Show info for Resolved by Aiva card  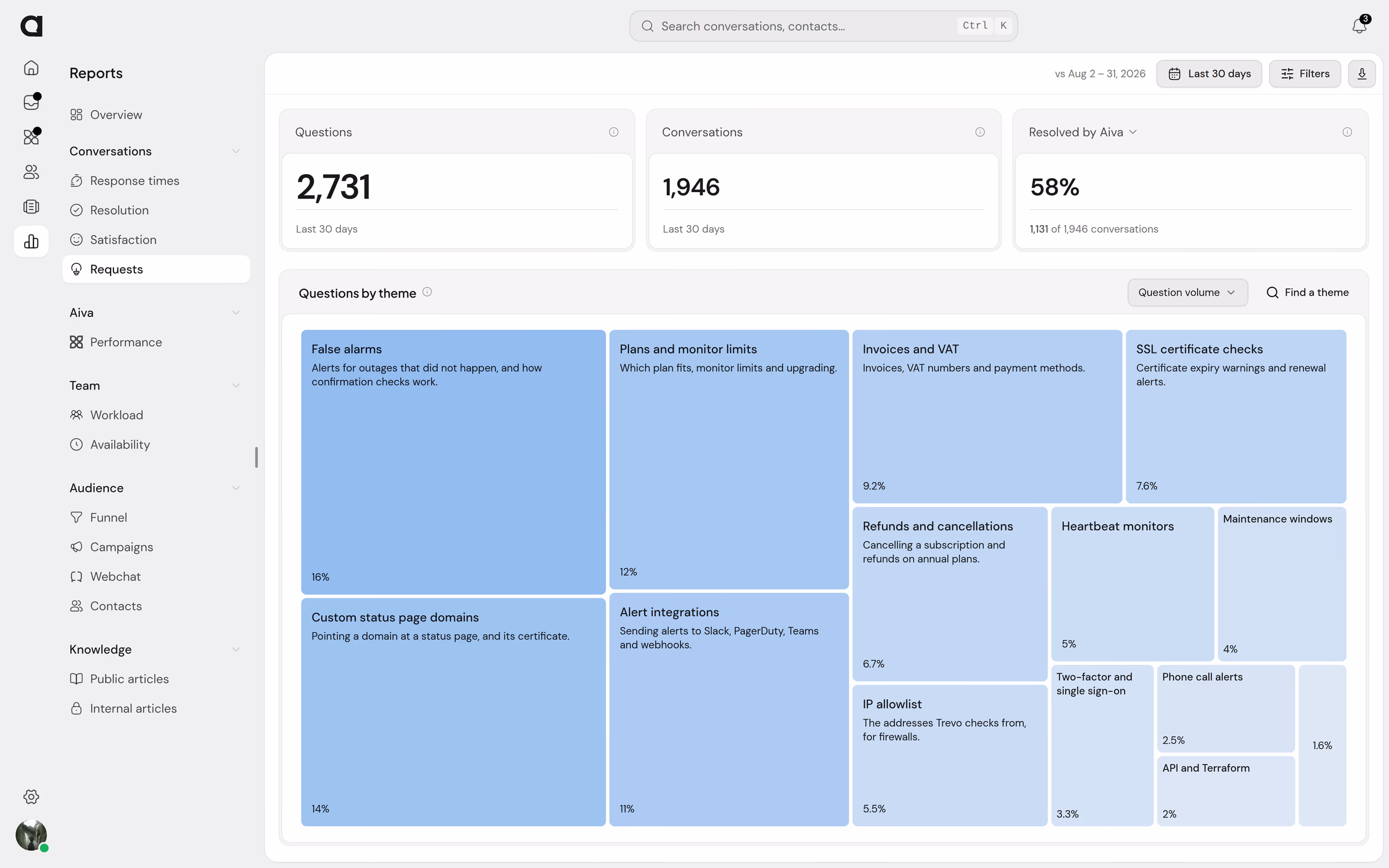coord(1347,132)
